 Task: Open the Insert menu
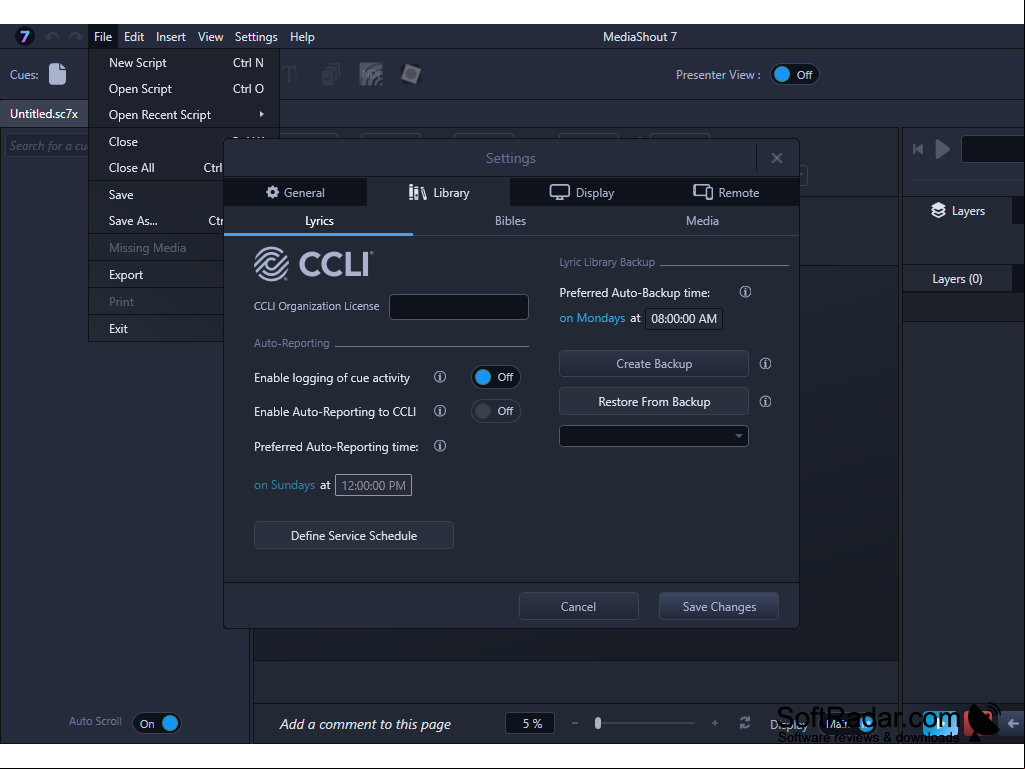click(171, 37)
